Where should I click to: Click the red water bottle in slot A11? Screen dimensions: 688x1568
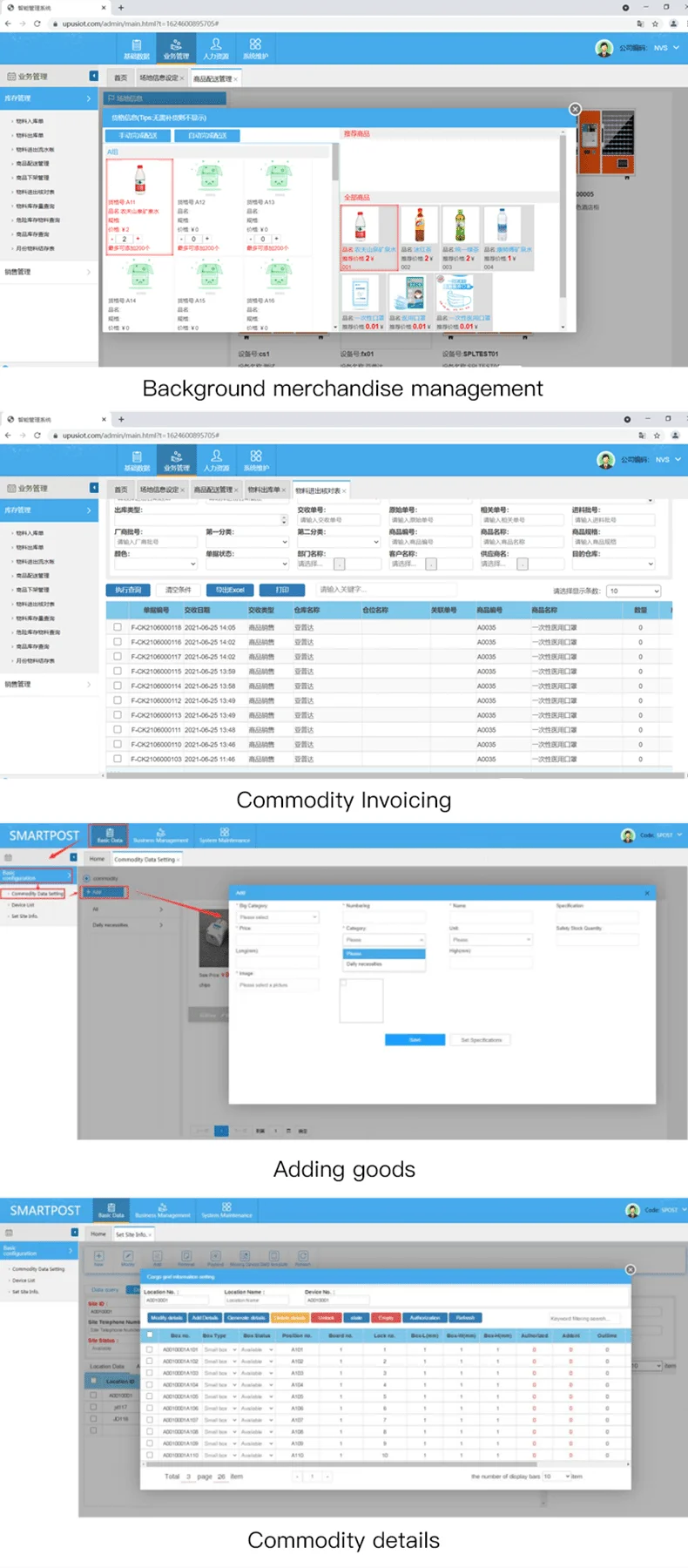(139, 179)
